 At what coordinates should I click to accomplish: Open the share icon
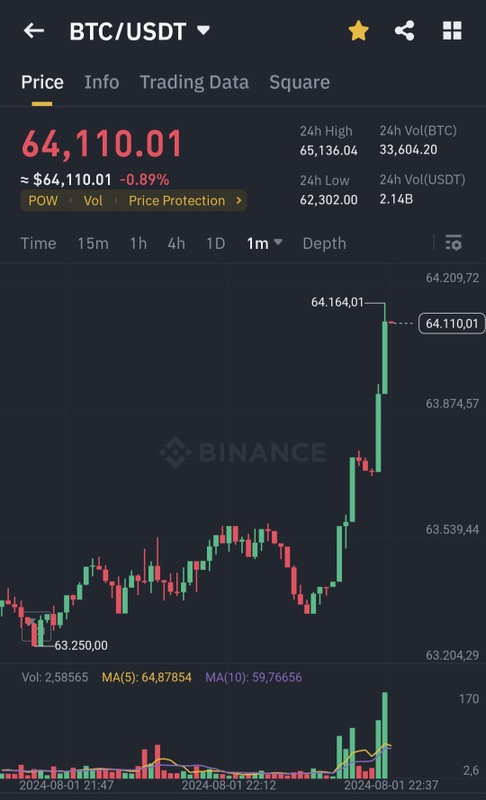tap(404, 31)
